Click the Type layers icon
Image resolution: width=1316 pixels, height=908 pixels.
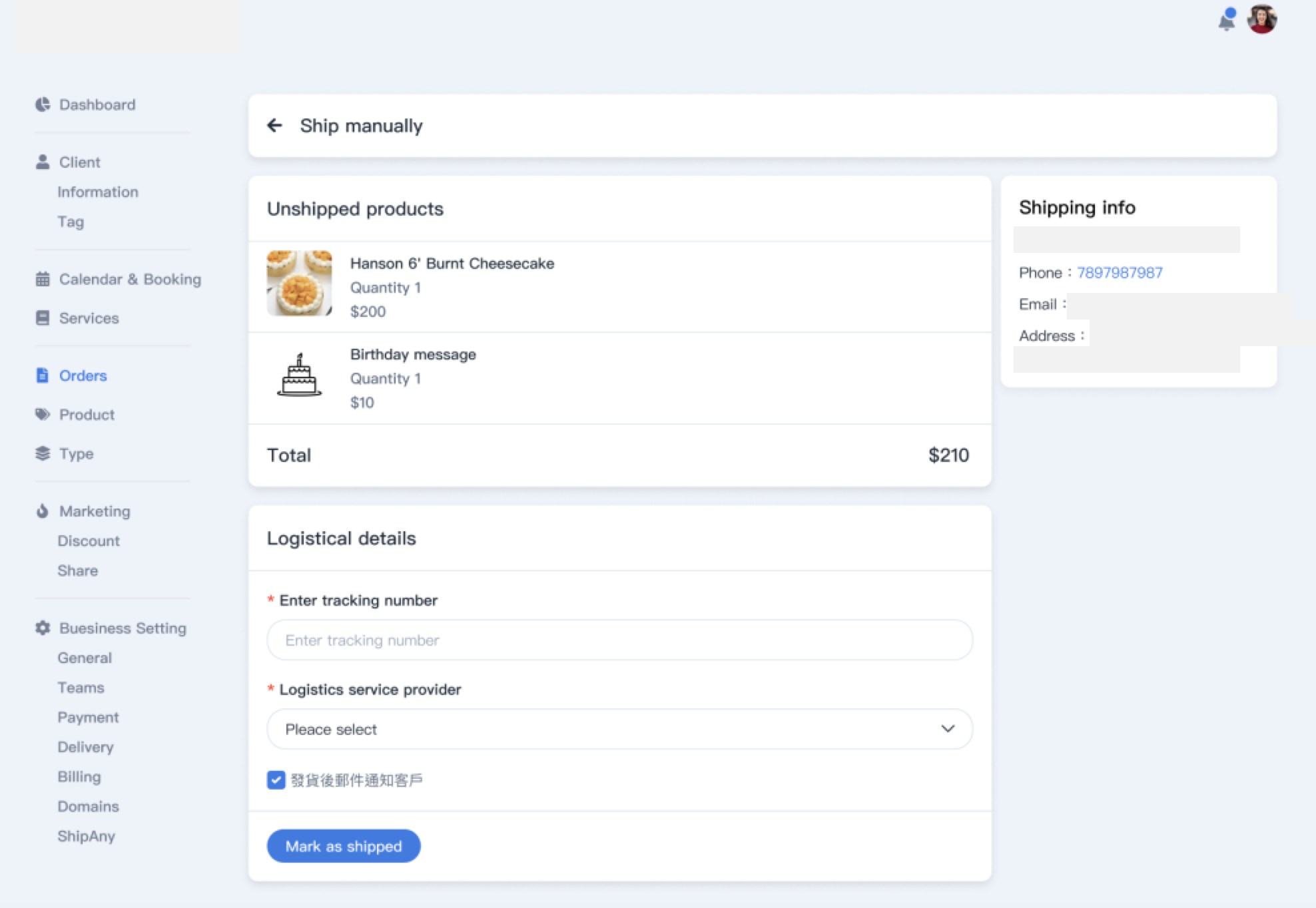[43, 453]
